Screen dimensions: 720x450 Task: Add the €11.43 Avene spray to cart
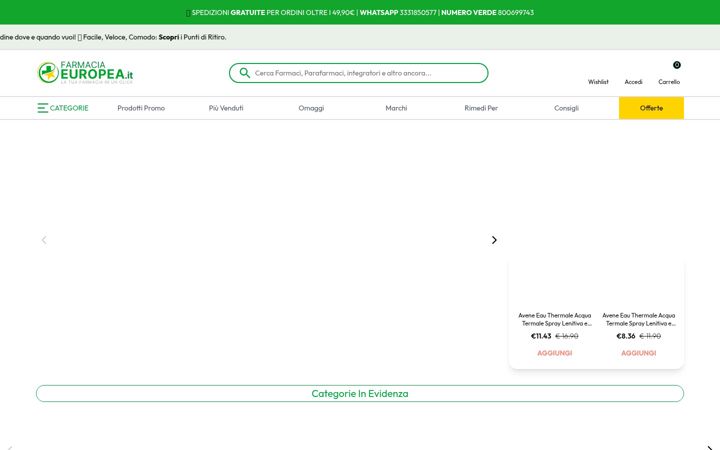[x=555, y=353]
